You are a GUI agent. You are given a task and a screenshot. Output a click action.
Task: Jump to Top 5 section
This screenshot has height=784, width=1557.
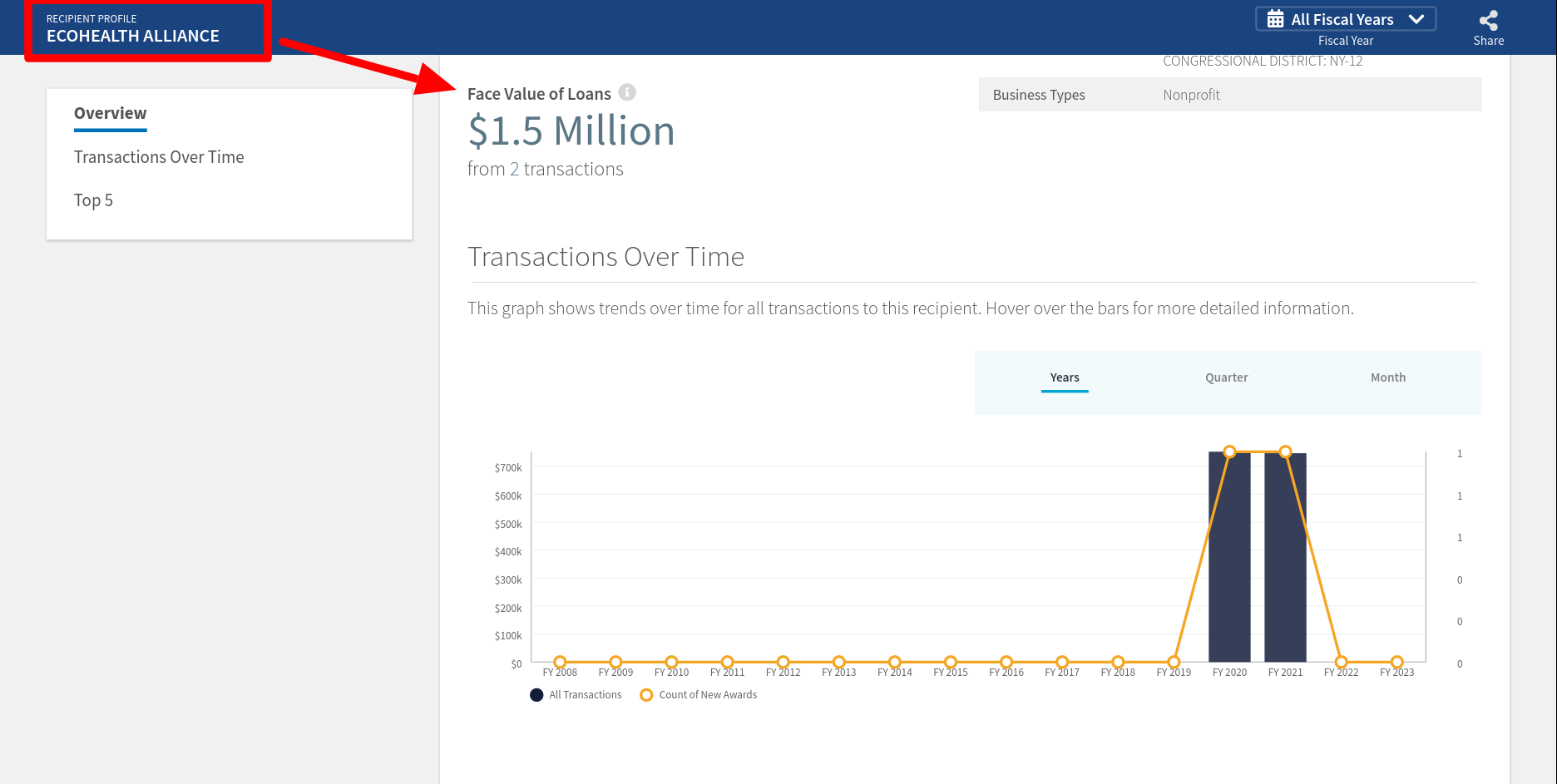(x=93, y=200)
